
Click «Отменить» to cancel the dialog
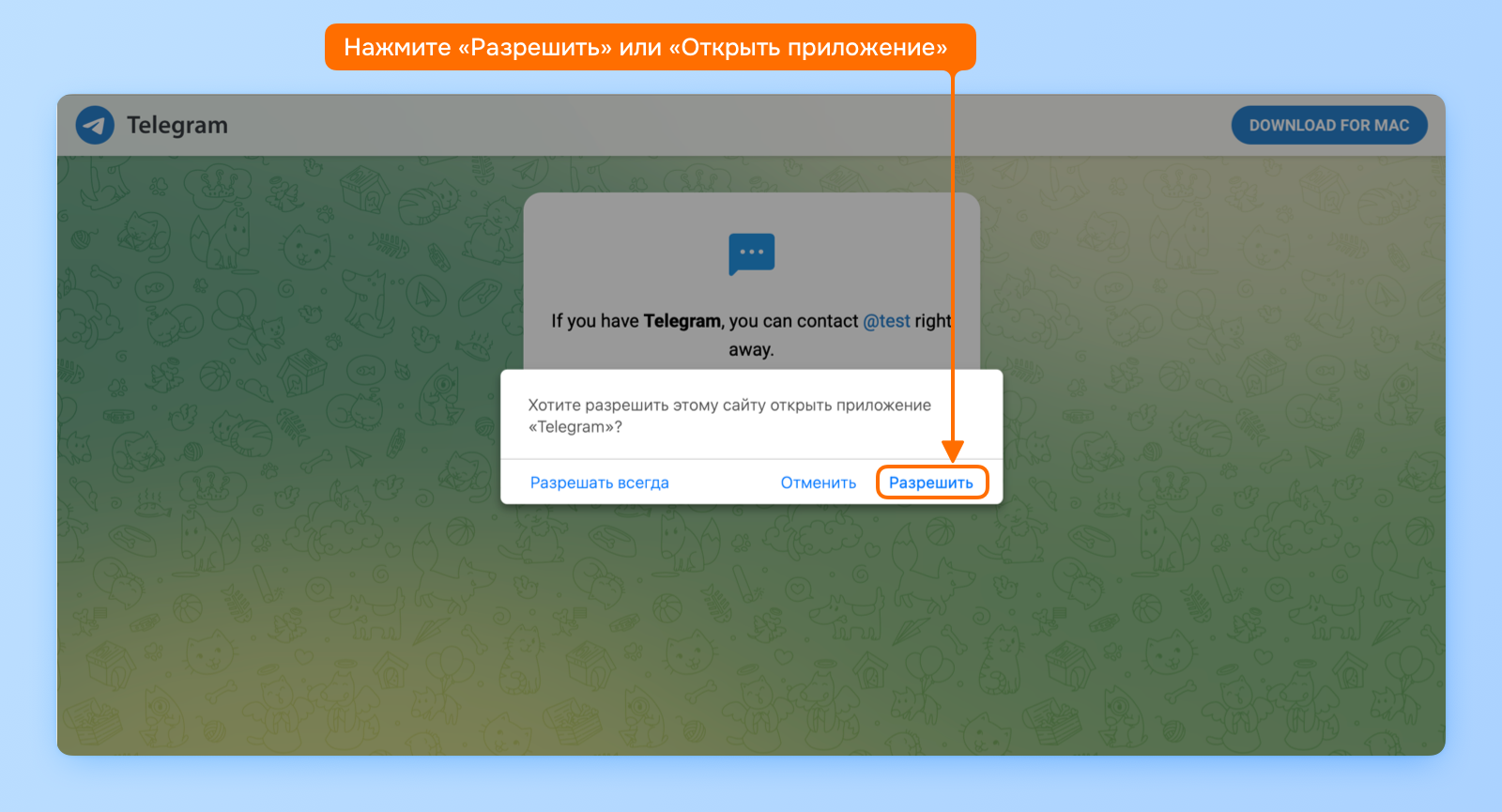click(819, 483)
